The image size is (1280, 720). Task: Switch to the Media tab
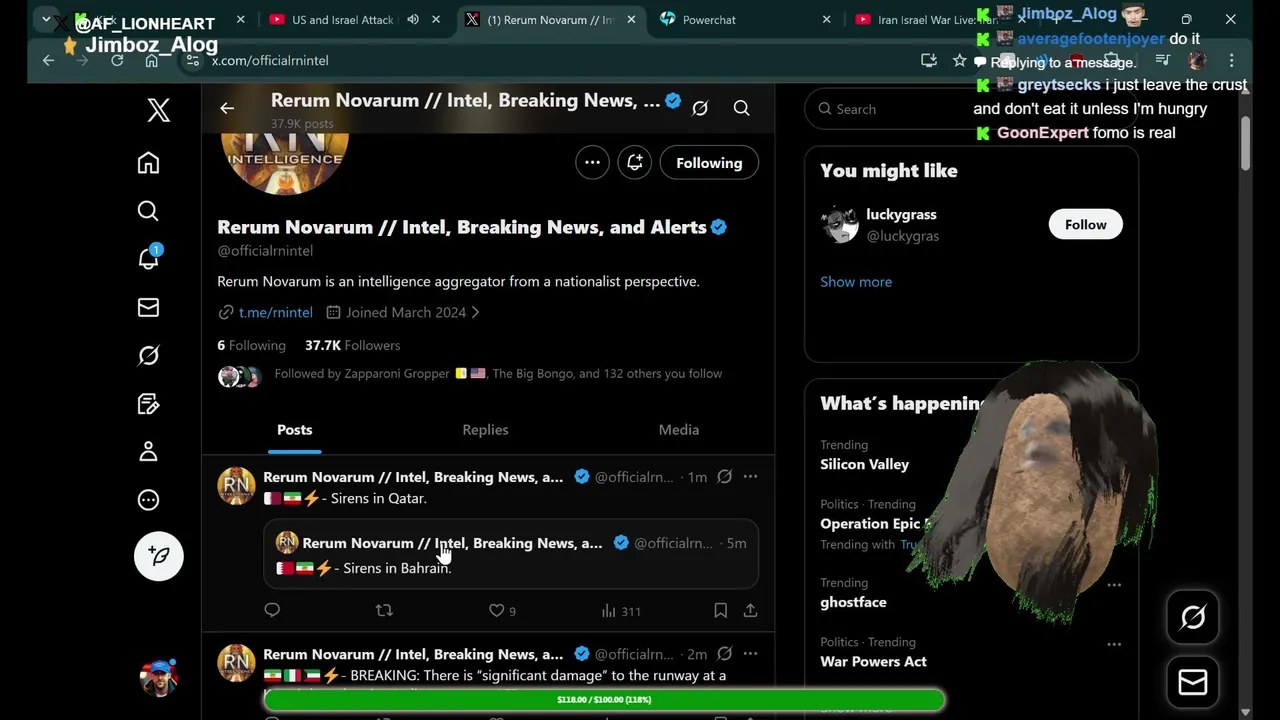[678, 430]
